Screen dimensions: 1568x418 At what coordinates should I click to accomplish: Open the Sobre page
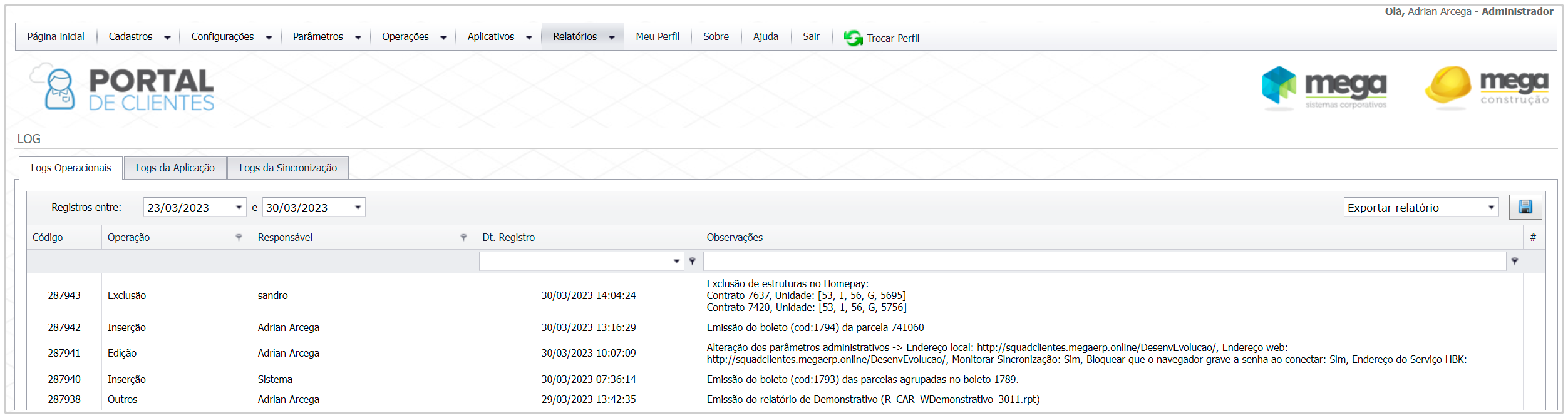[716, 37]
